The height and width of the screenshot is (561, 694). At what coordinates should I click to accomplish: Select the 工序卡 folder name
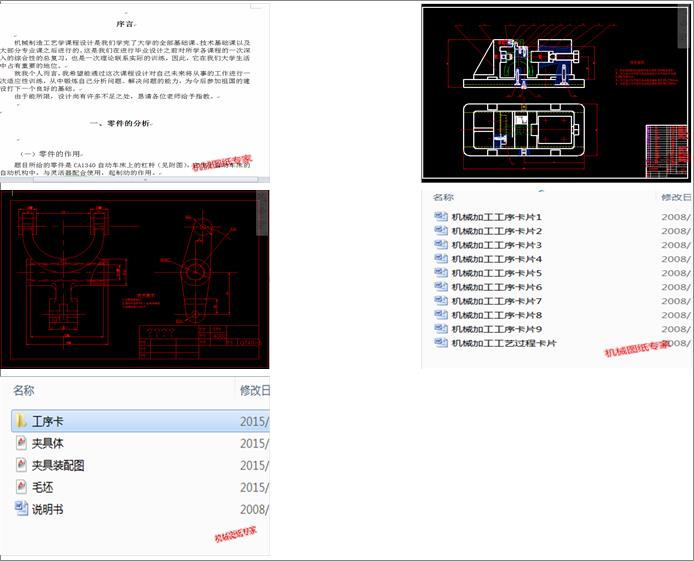coord(47,421)
